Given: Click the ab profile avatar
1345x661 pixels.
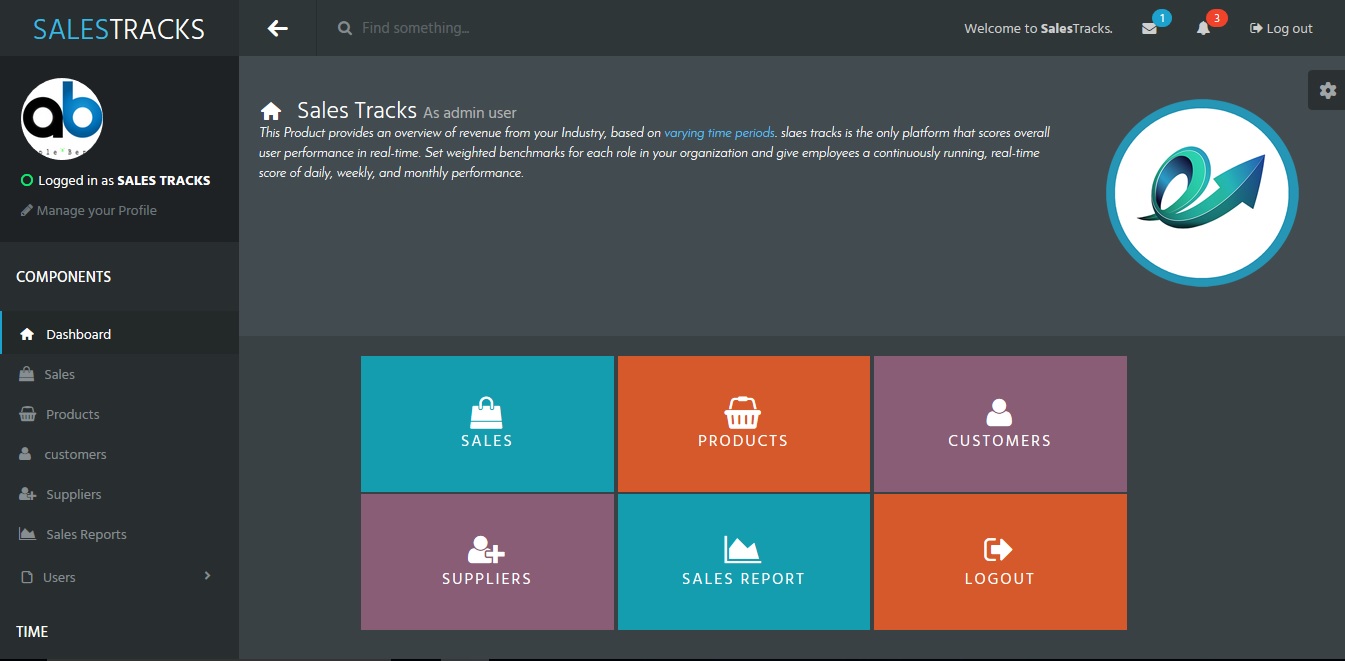Looking at the screenshot, I should pos(62,118).
